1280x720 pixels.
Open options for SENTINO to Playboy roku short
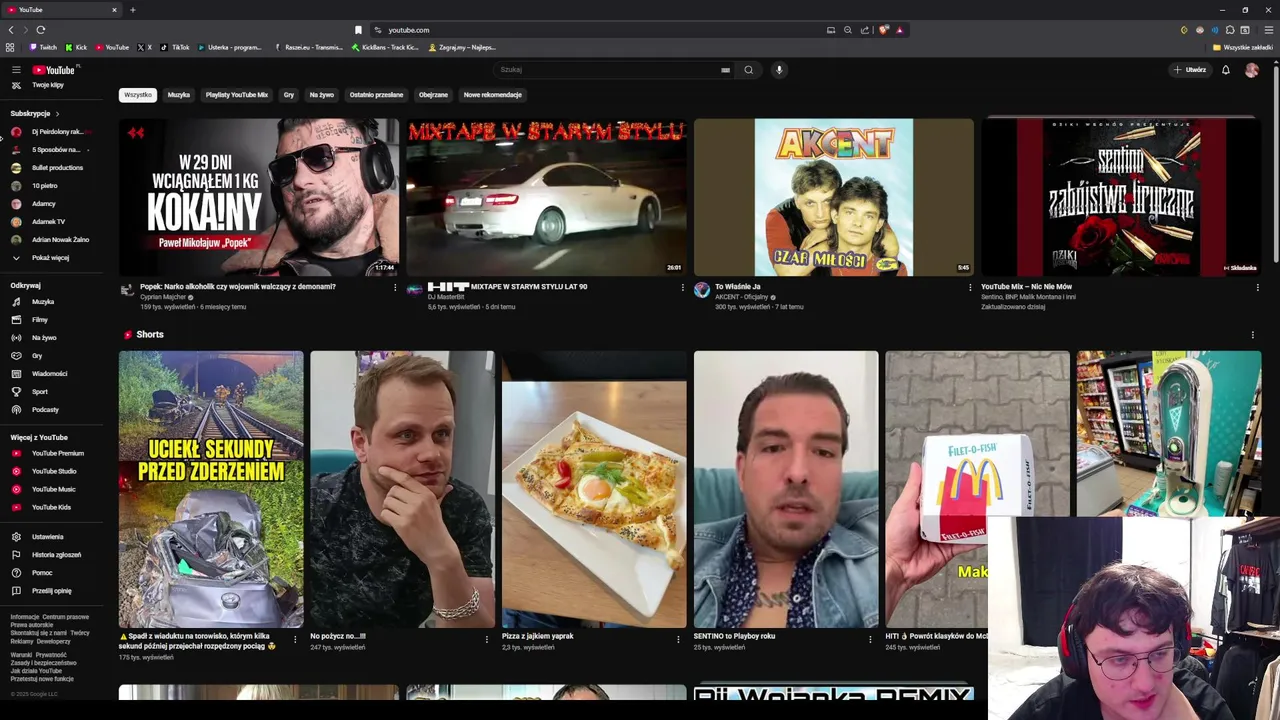[x=870, y=639]
